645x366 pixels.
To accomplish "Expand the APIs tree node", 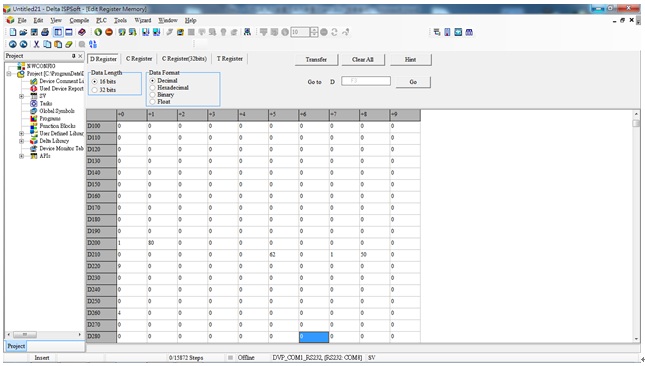I will click(21, 156).
